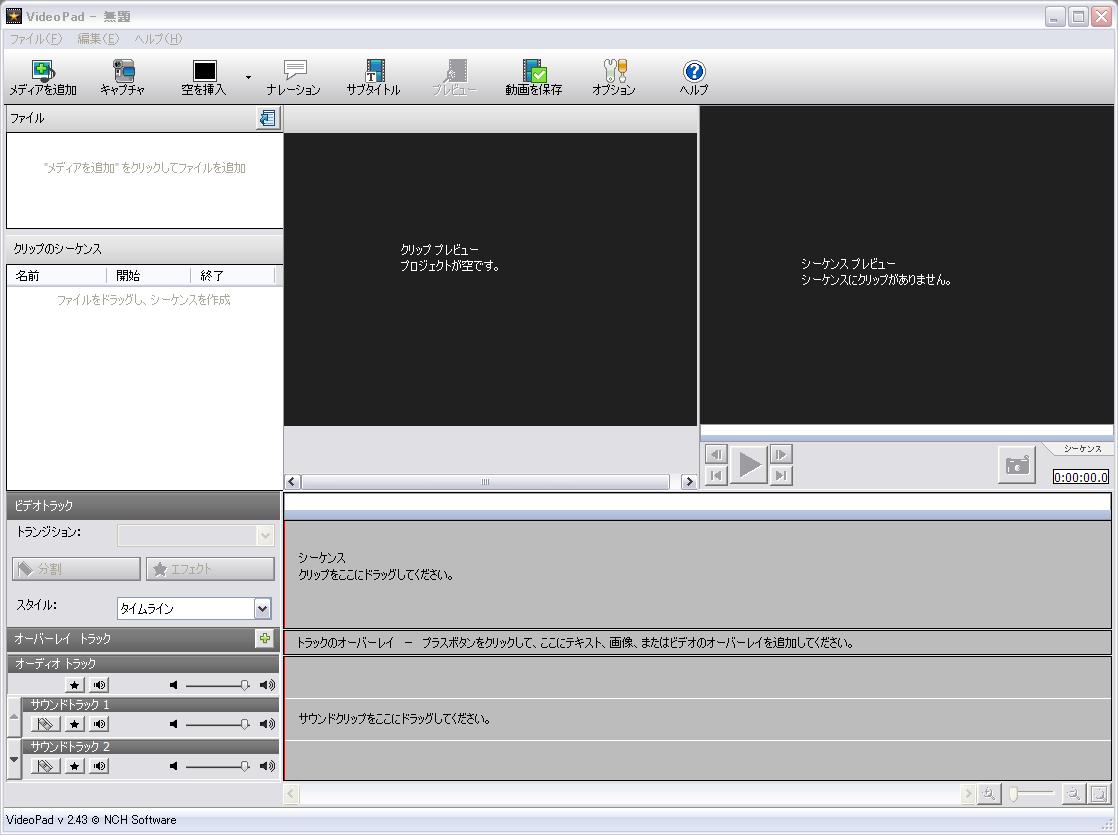Click the star effects button for サウンドトラック 2
The width and height of the screenshot is (1118, 835).
(x=74, y=767)
